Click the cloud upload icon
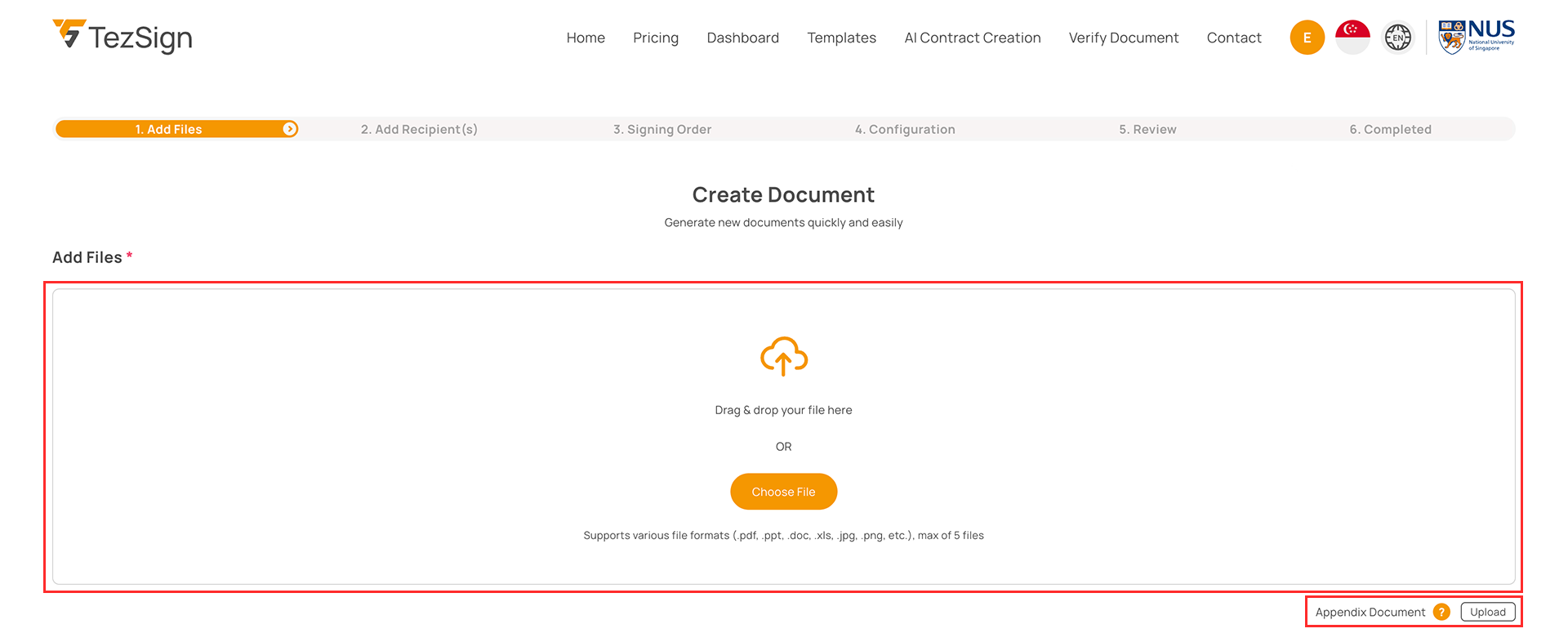 (x=784, y=356)
